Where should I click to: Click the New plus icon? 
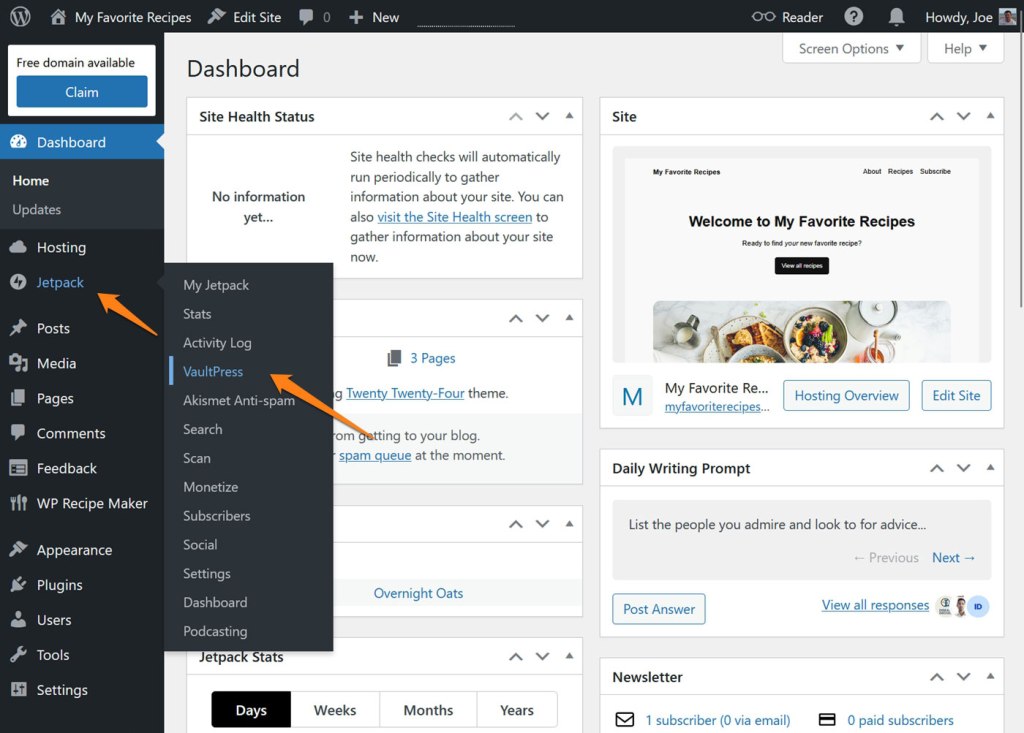356,17
